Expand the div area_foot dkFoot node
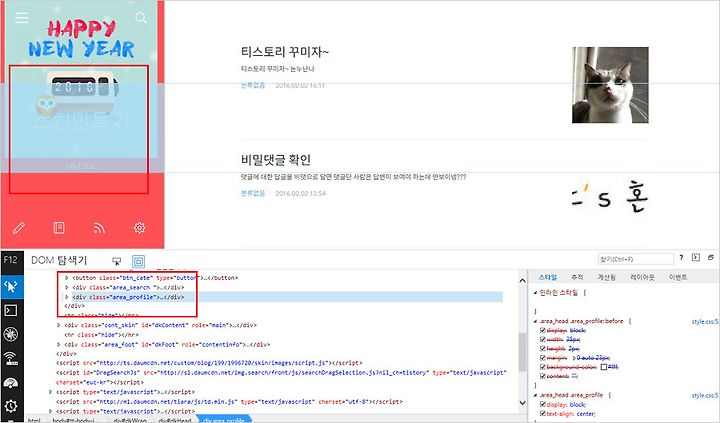Viewport: 720px width, 423px height. click(x=58, y=344)
